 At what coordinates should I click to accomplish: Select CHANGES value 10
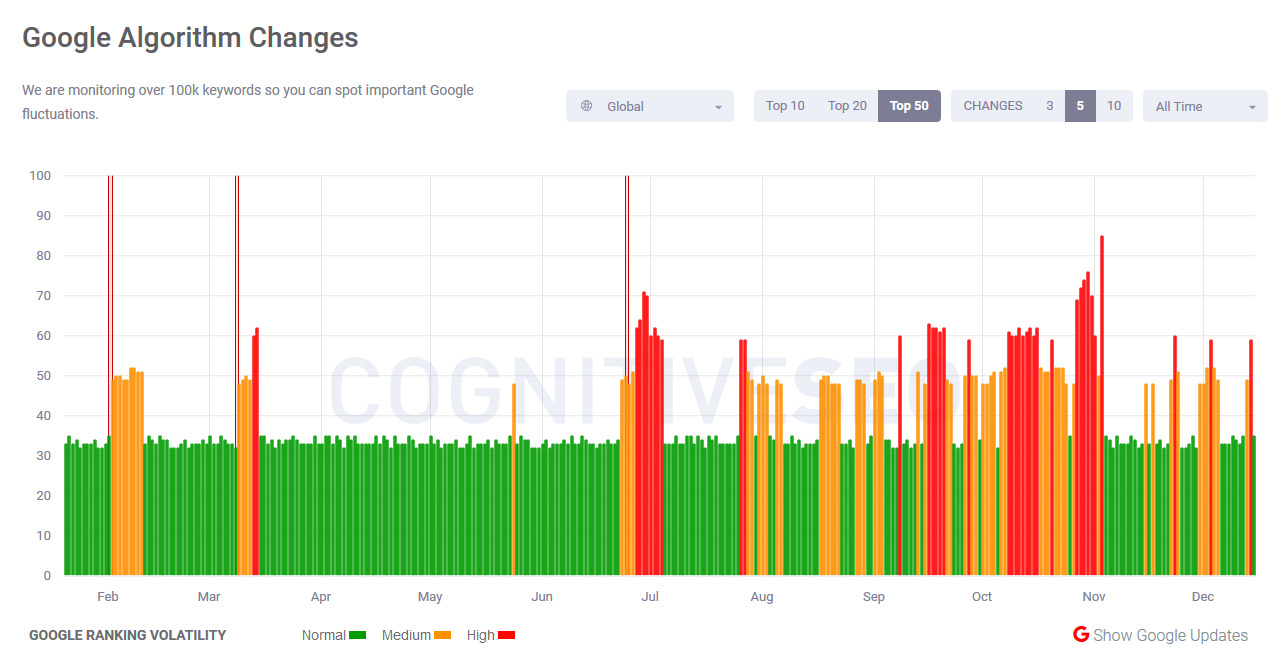[1114, 105]
